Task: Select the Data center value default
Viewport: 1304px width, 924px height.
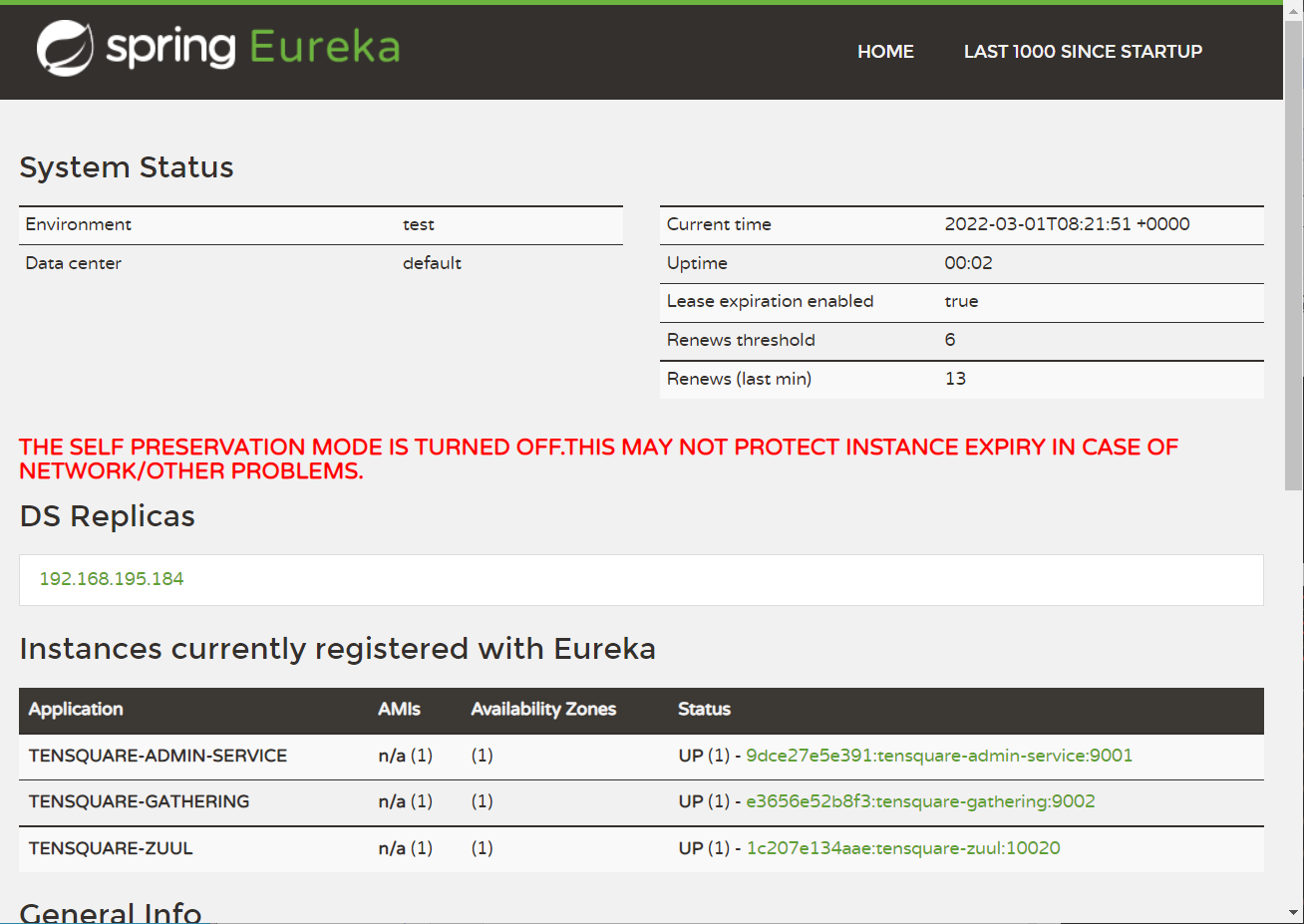Action: point(432,263)
